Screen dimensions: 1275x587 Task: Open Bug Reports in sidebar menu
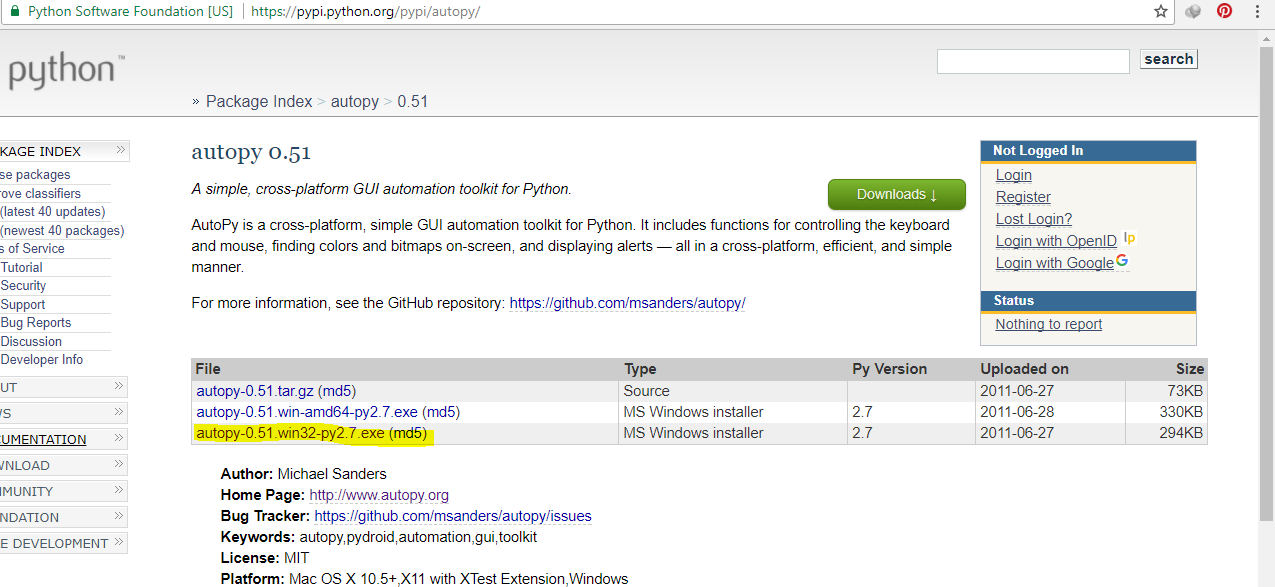click(36, 323)
